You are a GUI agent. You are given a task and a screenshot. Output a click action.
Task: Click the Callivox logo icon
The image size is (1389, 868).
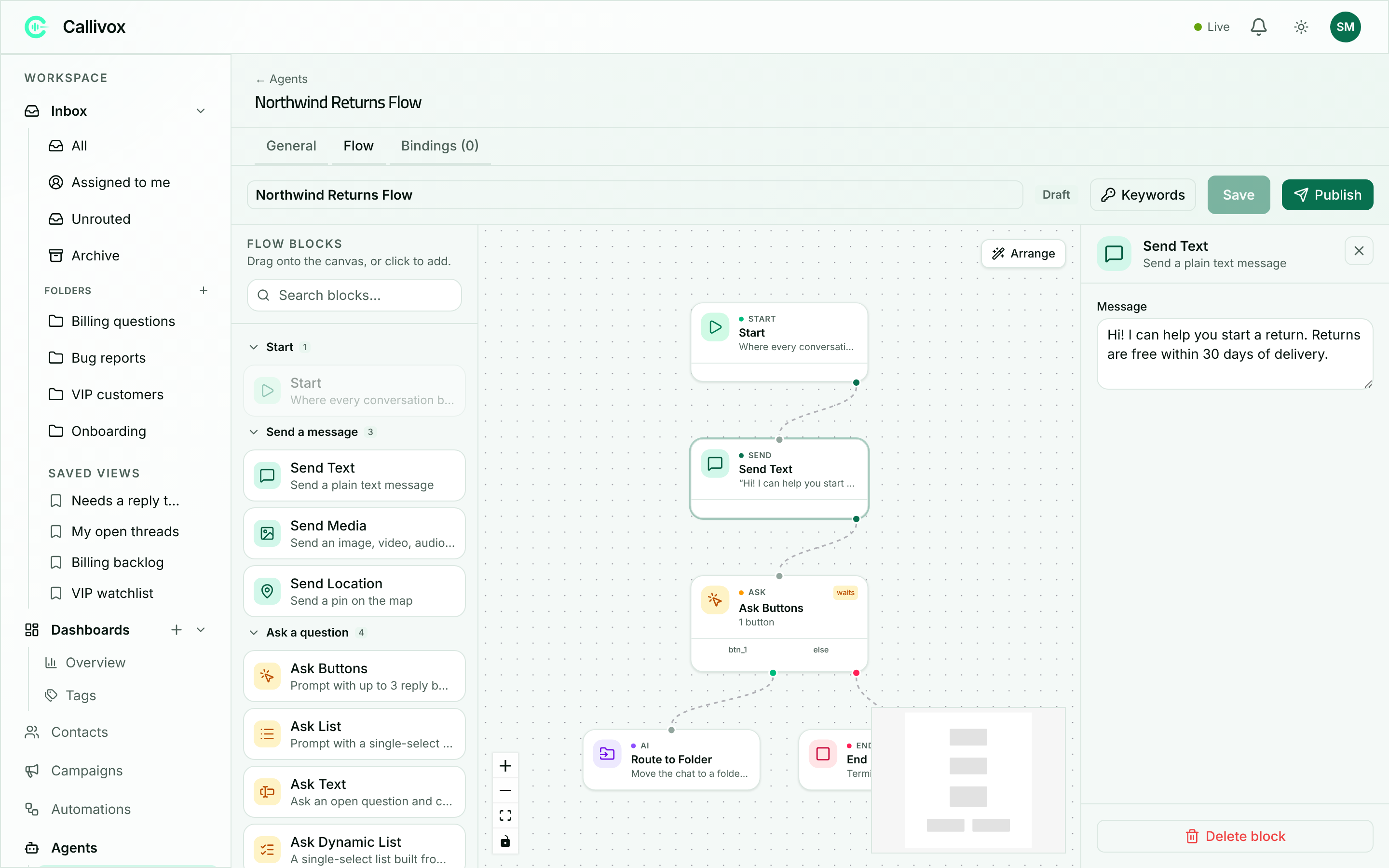36,27
